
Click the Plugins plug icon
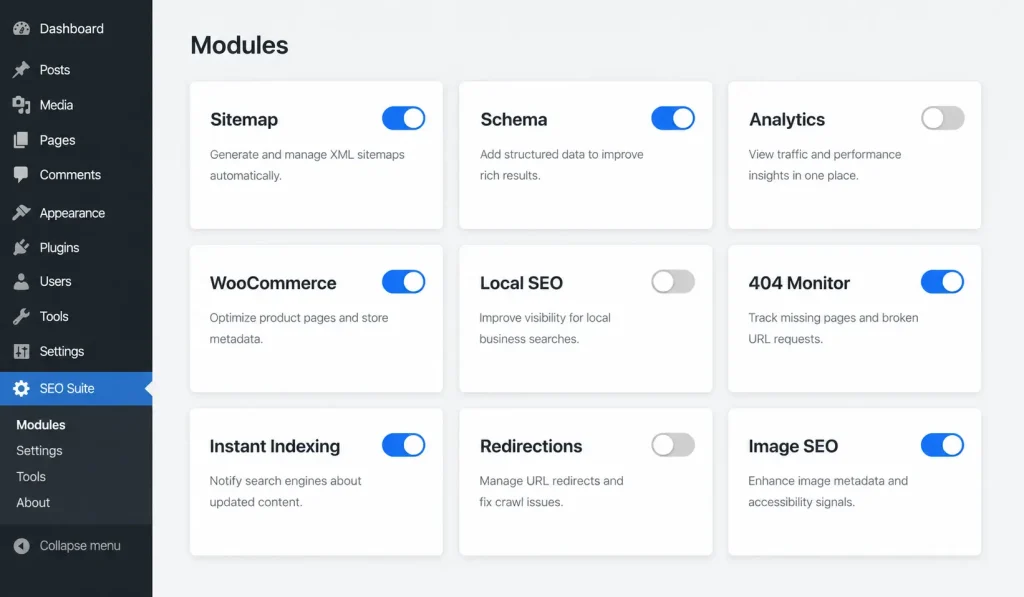22,247
